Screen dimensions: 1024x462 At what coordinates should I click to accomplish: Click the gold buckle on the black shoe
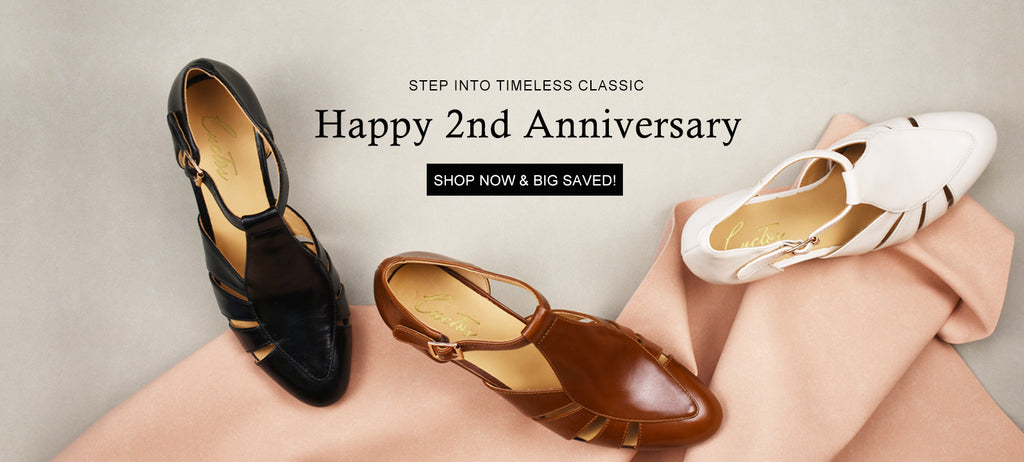point(194,167)
